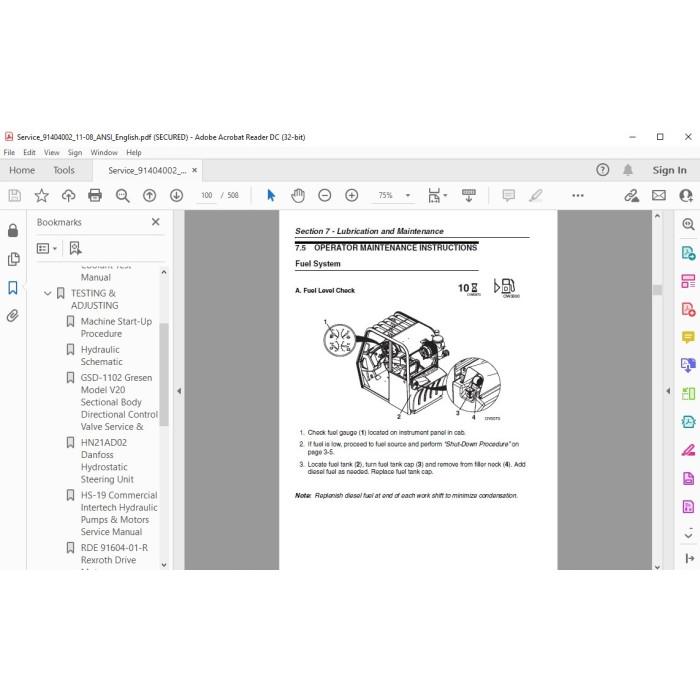Send file by email envelope icon
The image size is (700, 700).
click(659, 196)
